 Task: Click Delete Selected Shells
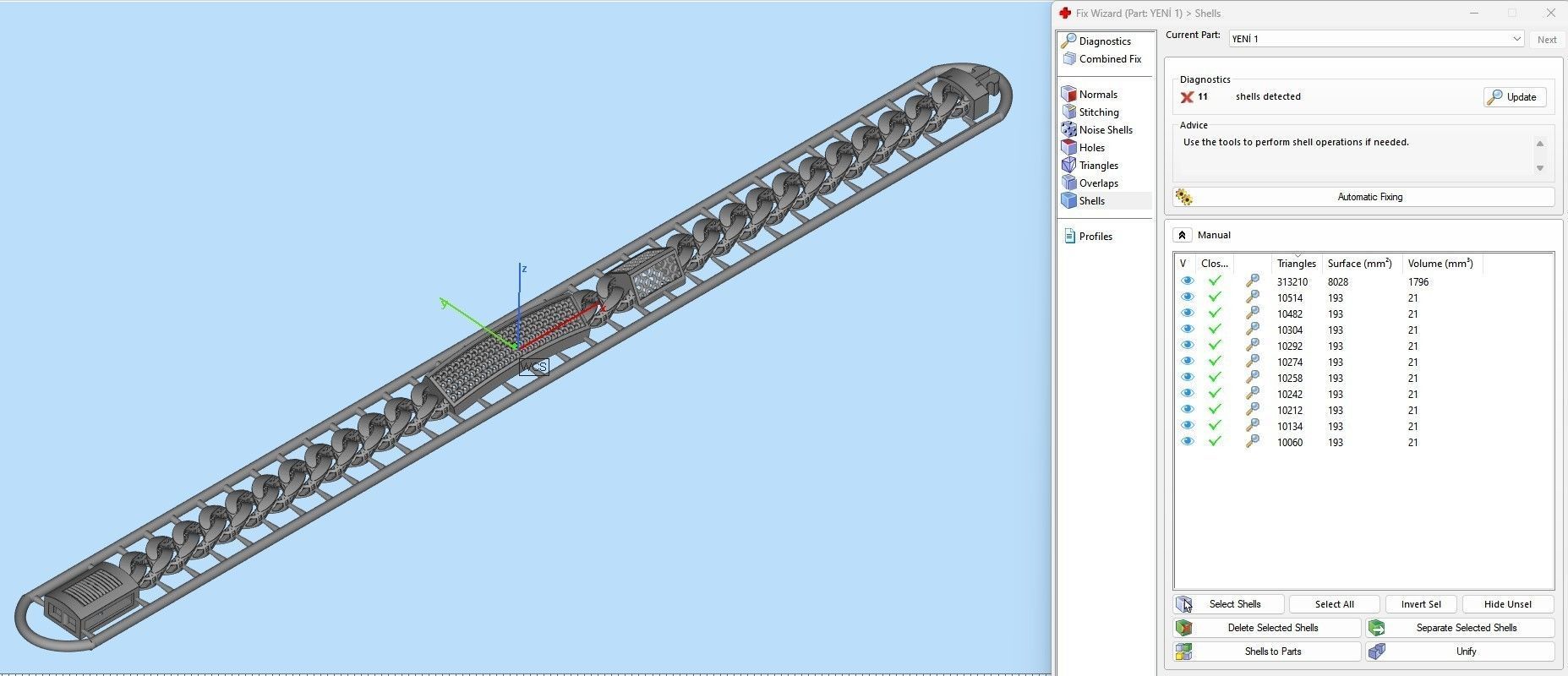1267,628
